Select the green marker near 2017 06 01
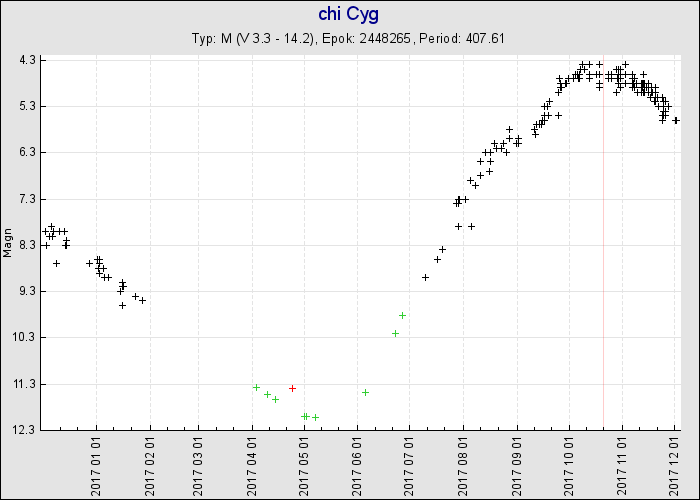The width and height of the screenshot is (700, 500). [365, 392]
